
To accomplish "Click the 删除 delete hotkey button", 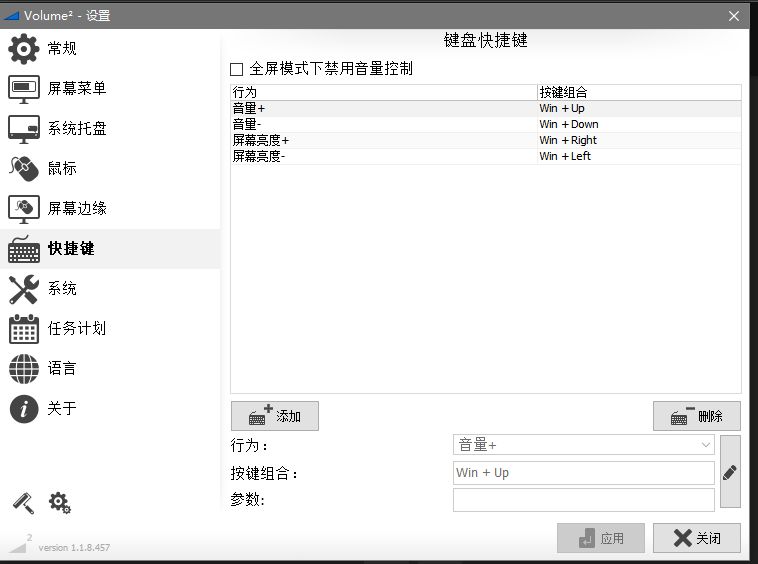I will pyautogui.click(x=697, y=416).
